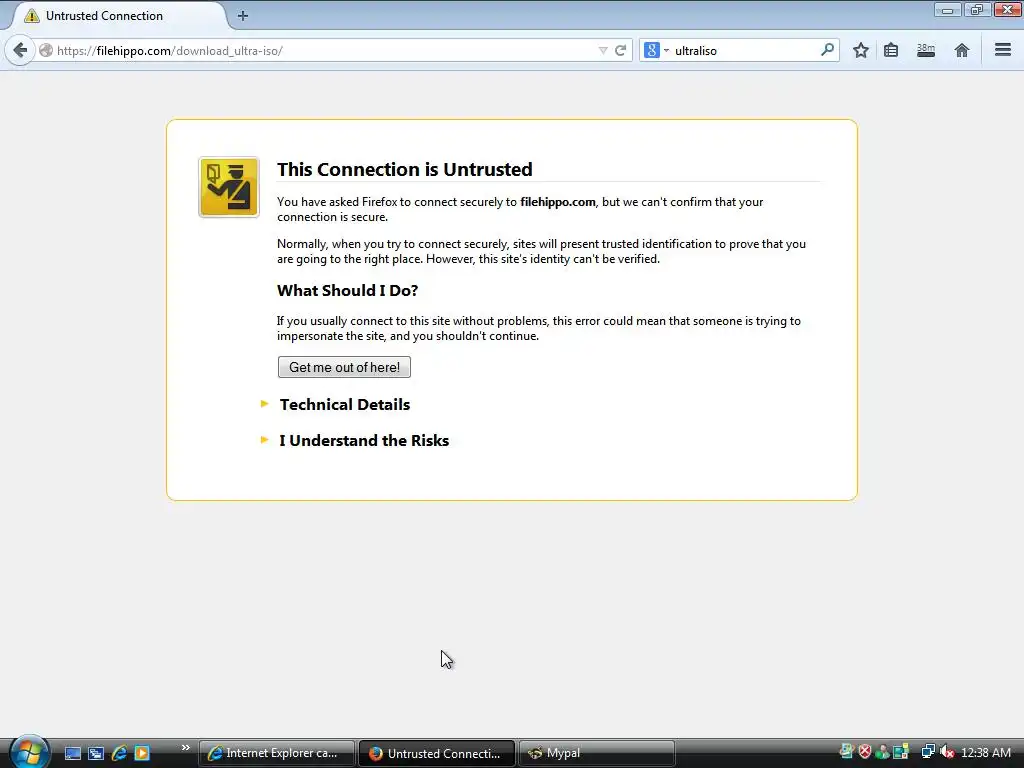The height and width of the screenshot is (768, 1024).
Task: Bookmark this page with the star icon
Action: click(x=861, y=50)
